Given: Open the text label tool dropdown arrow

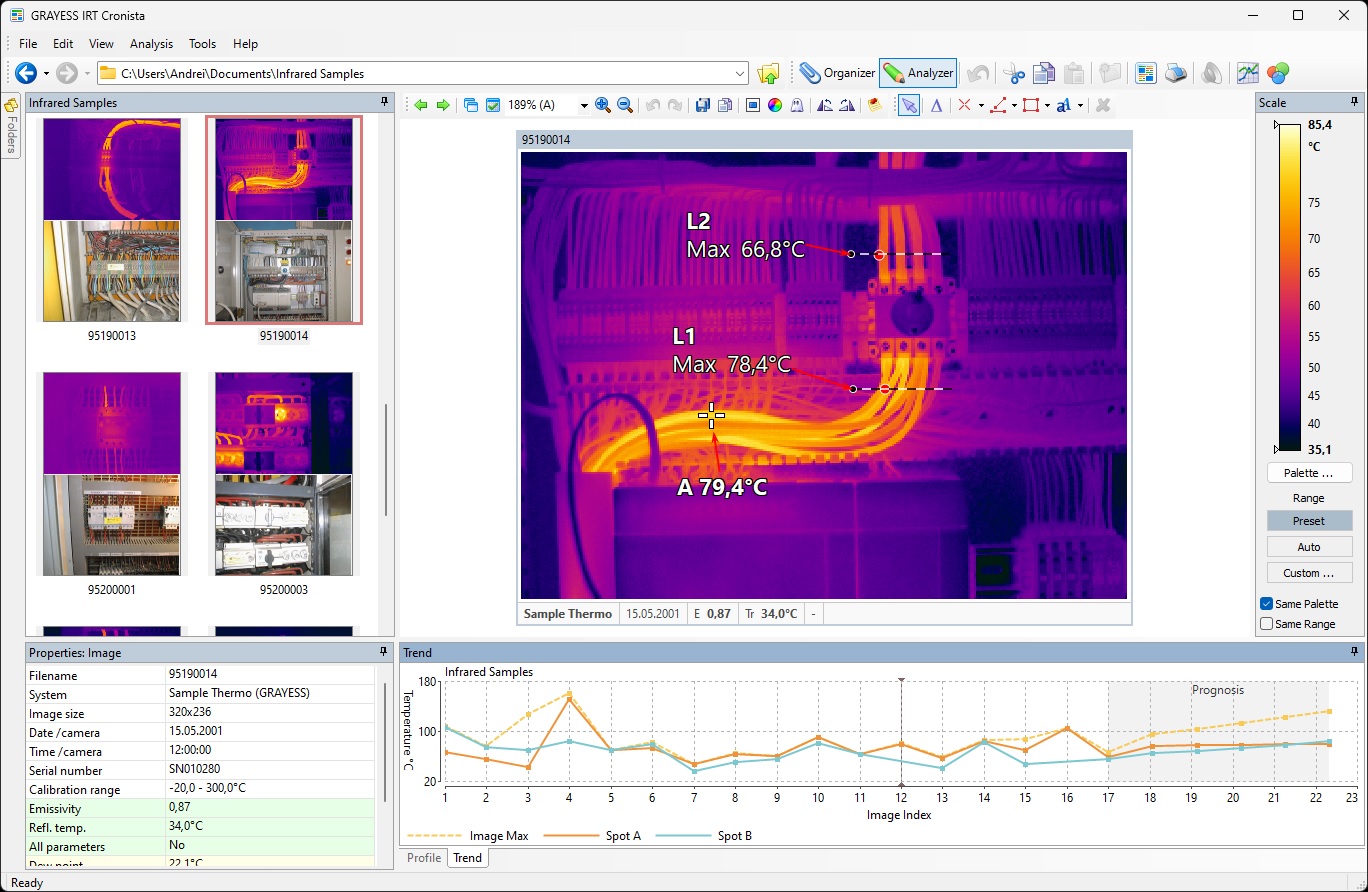Looking at the screenshot, I should pyautogui.click(x=1080, y=105).
